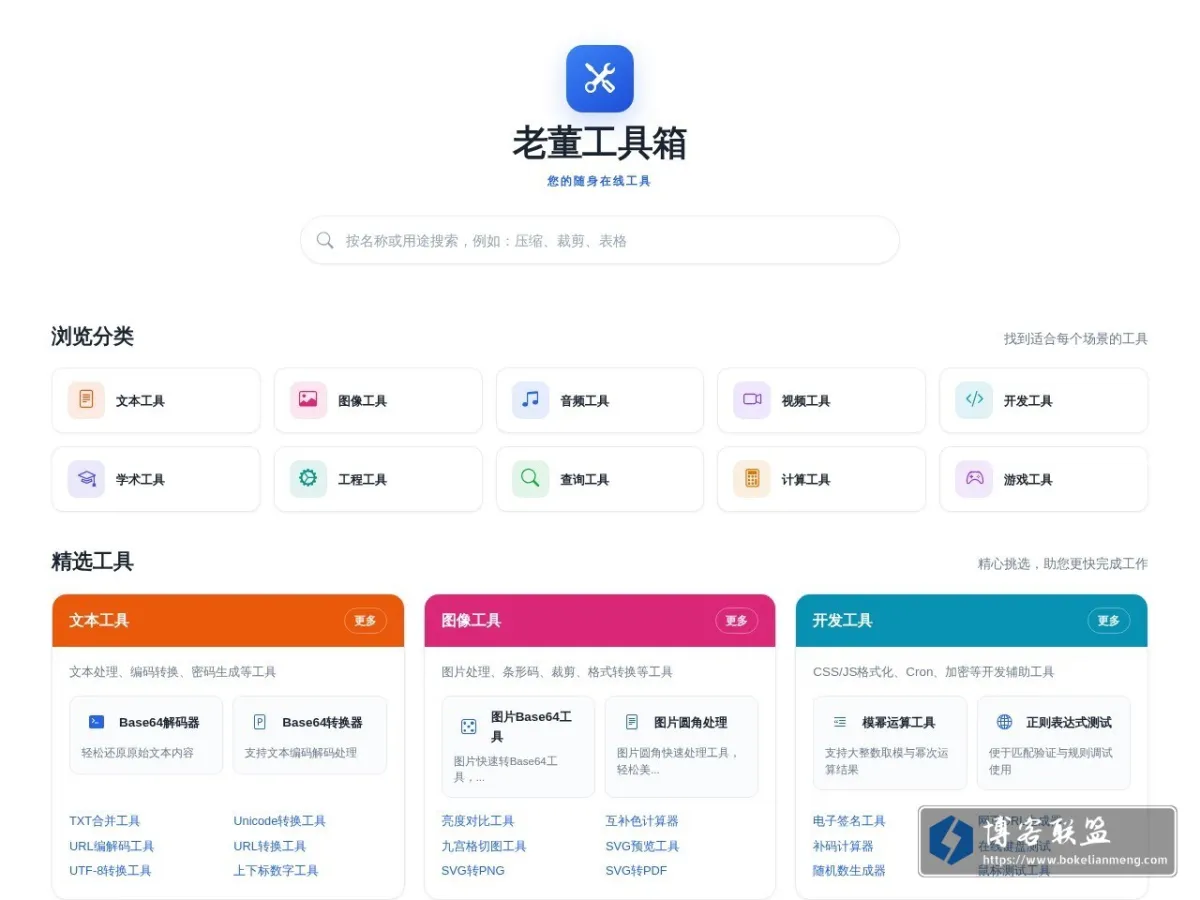Open the 查询工具 category search icon
This screenshot has width=1200, height=900.
(x=530, y=479)
